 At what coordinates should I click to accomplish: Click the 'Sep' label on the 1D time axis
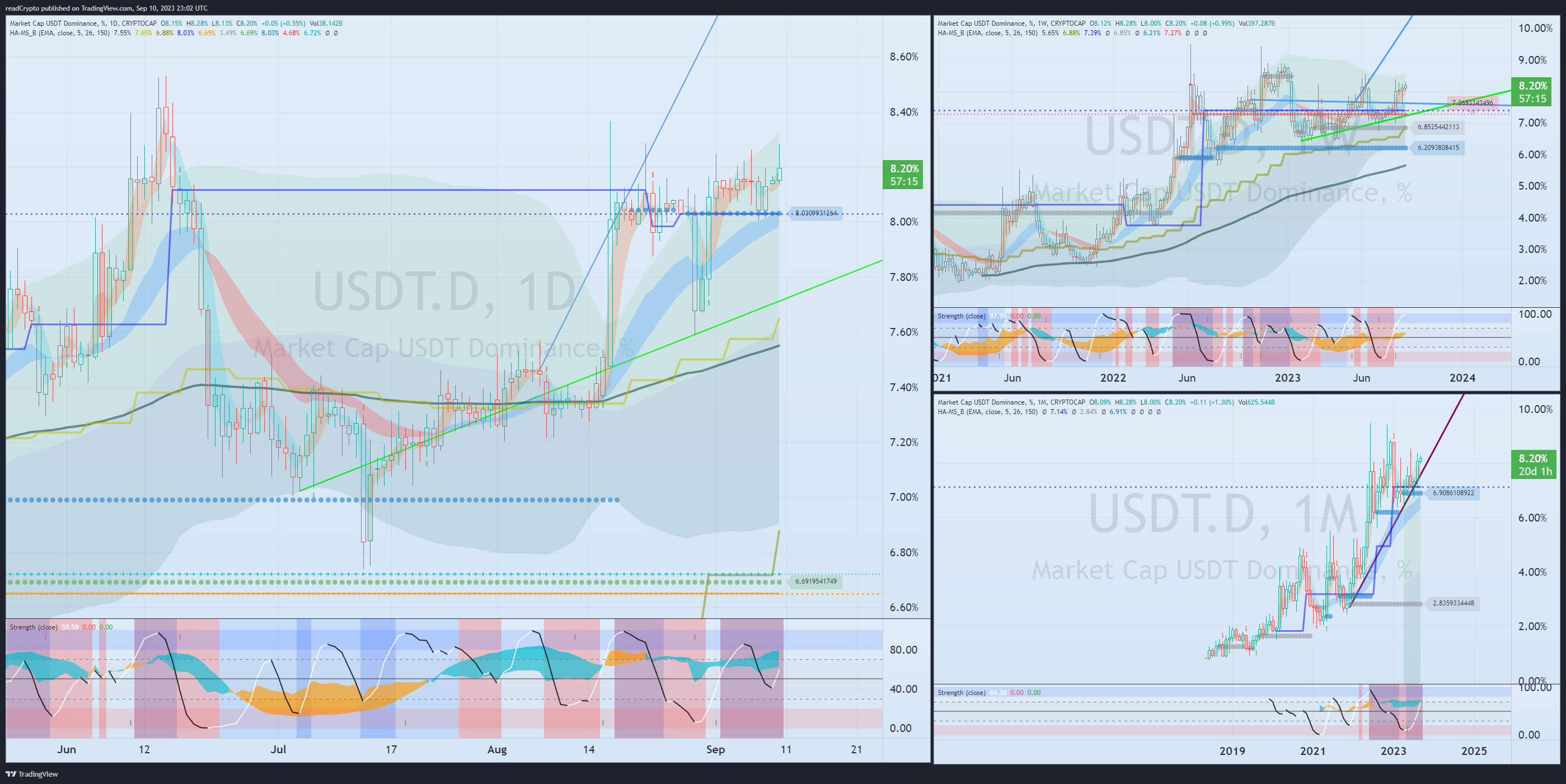point(715,749)
